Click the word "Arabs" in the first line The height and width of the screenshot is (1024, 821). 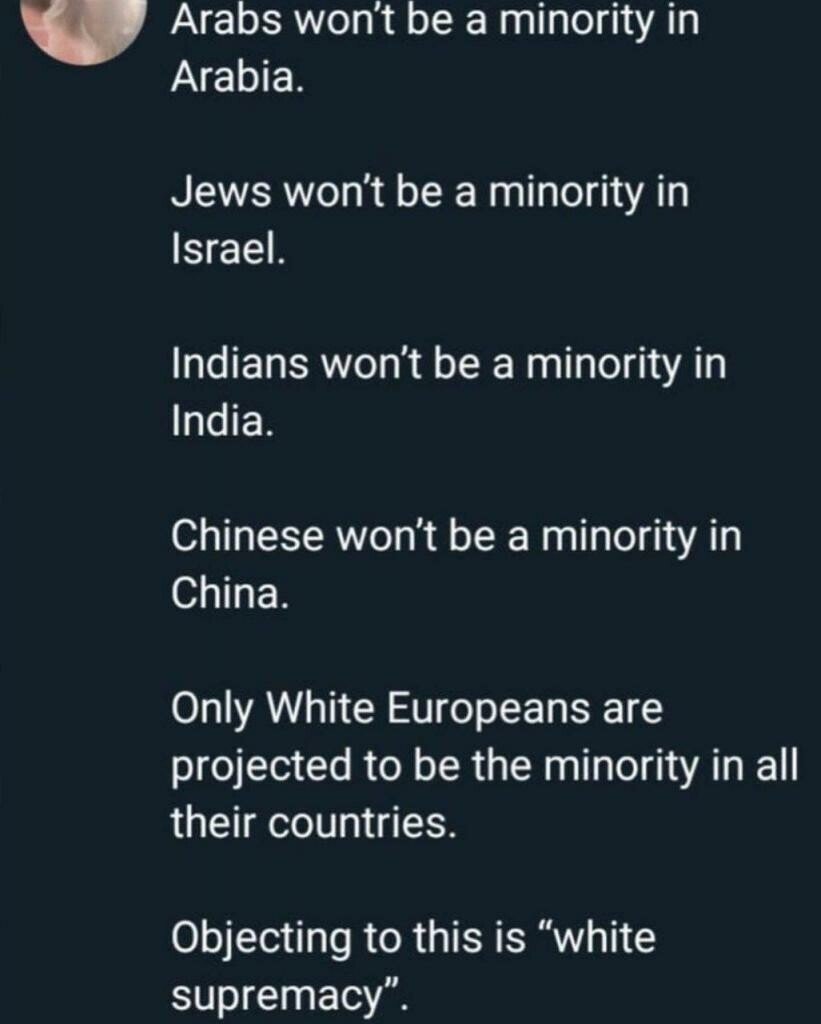point(227,21)
